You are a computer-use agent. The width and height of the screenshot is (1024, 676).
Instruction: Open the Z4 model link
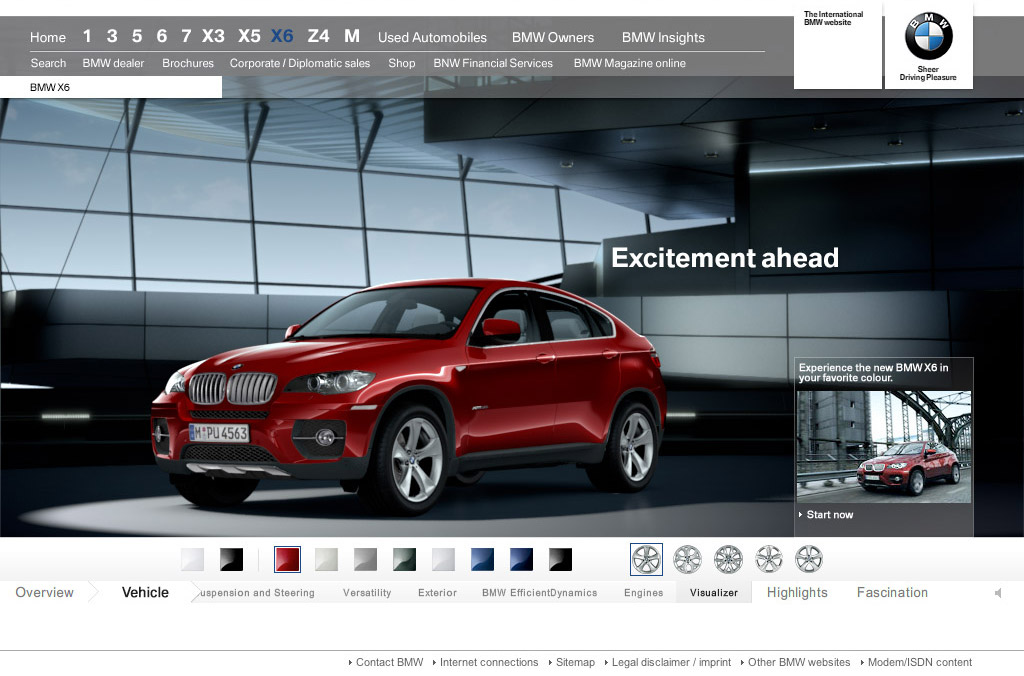tap(318, 36)
